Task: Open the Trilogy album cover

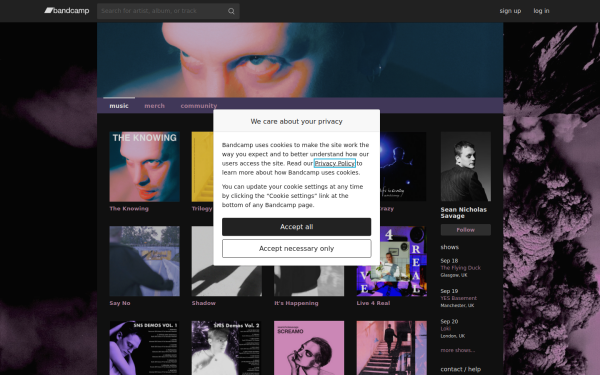Action: tap(202, 166)
